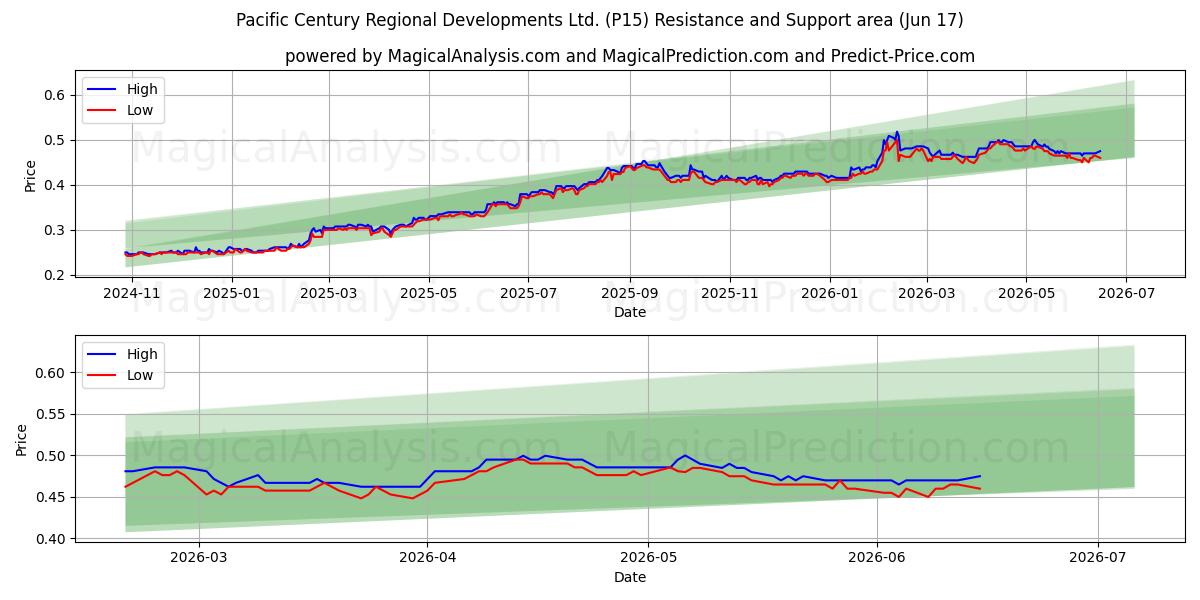
Task: Click the 2026-06 date label on bottom chart
Action: pyautogui.click(x=877, y=558)
